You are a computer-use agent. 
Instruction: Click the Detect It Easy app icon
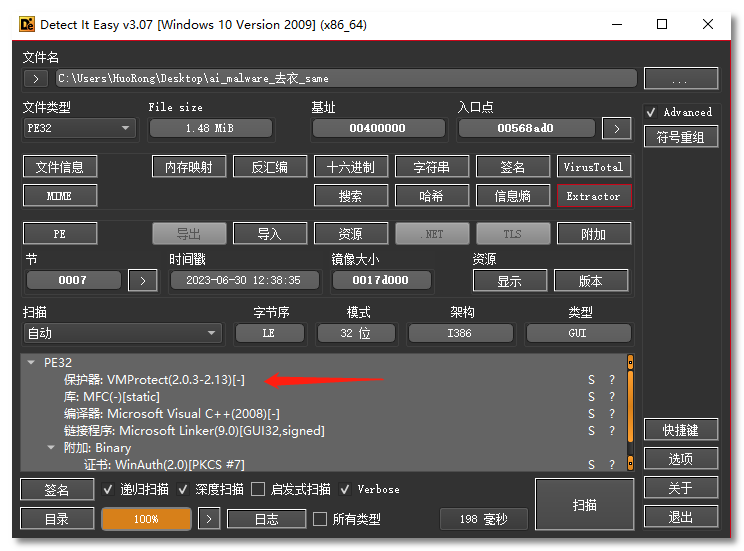point(27,24)
